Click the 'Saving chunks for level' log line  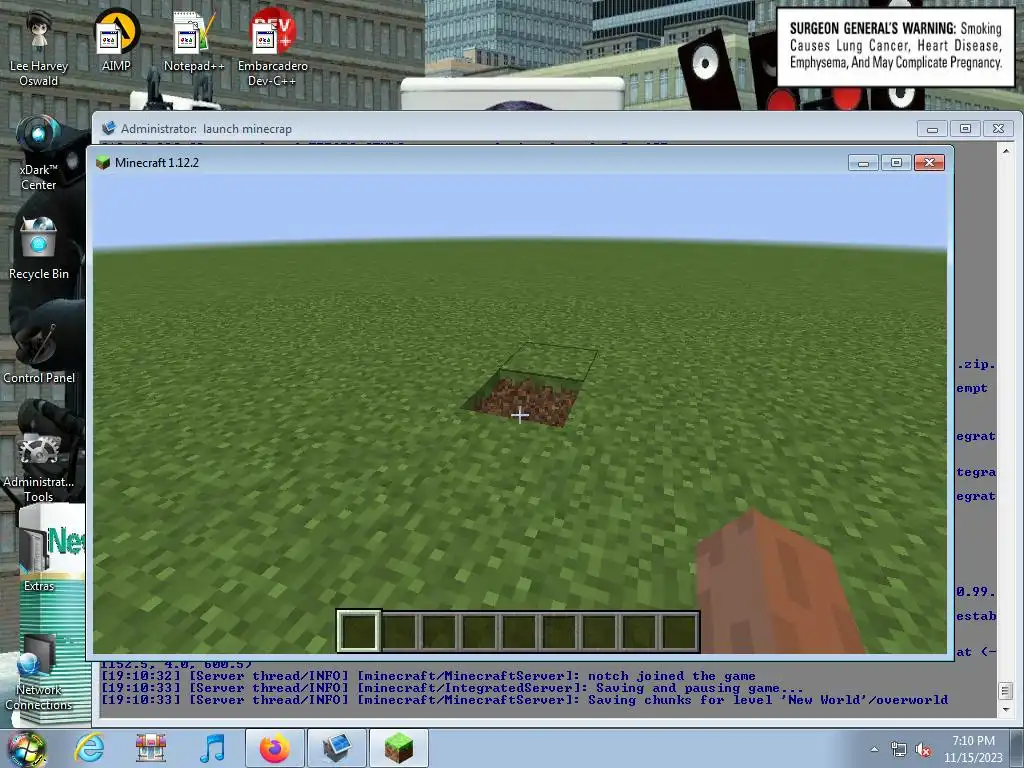tap(524, 699)
